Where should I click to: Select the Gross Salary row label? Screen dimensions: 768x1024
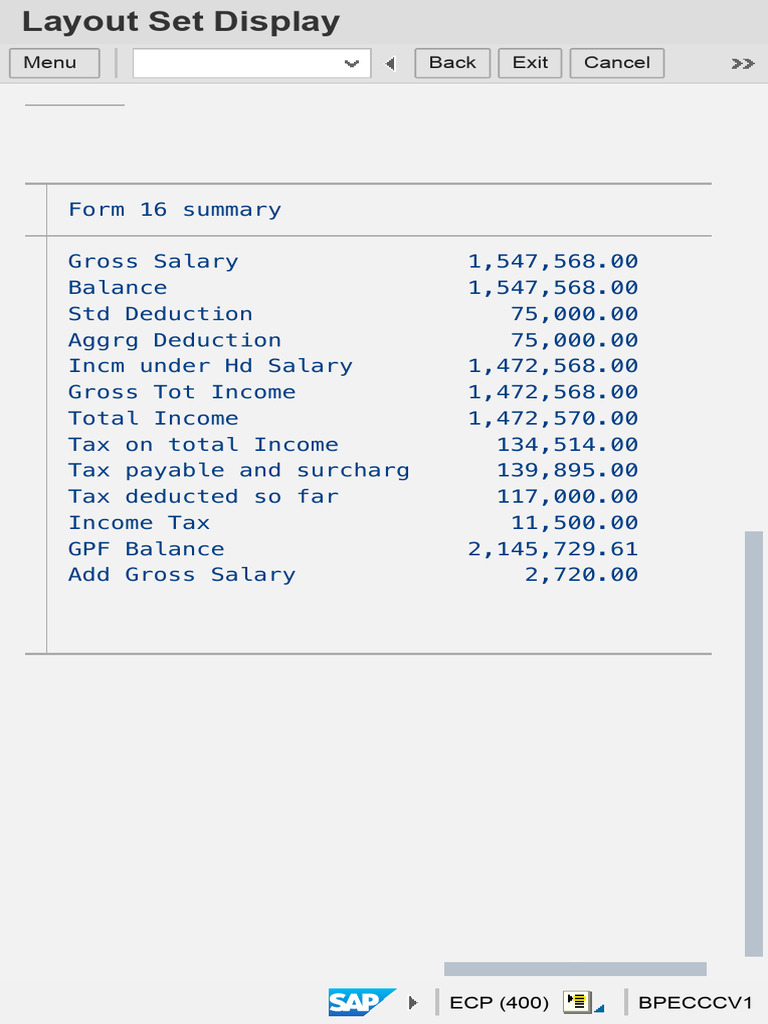point(153,261)
